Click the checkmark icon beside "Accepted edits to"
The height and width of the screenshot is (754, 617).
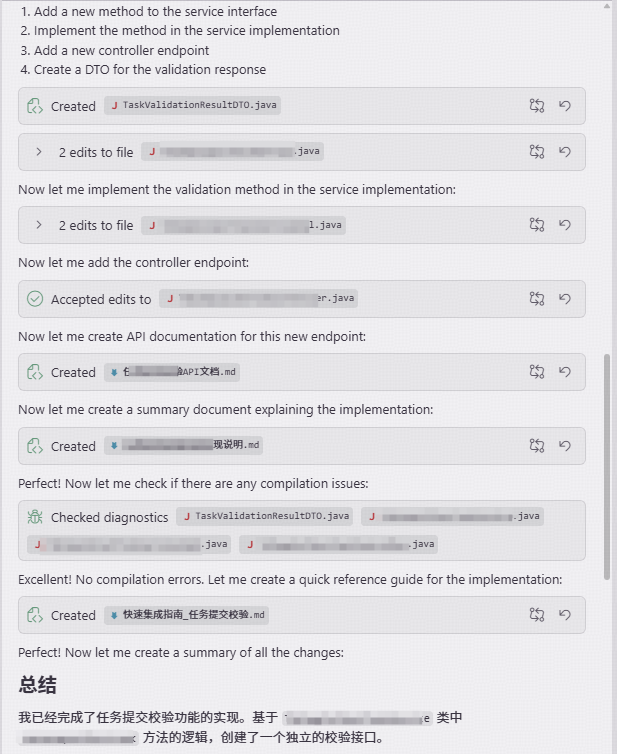(35, 299)
